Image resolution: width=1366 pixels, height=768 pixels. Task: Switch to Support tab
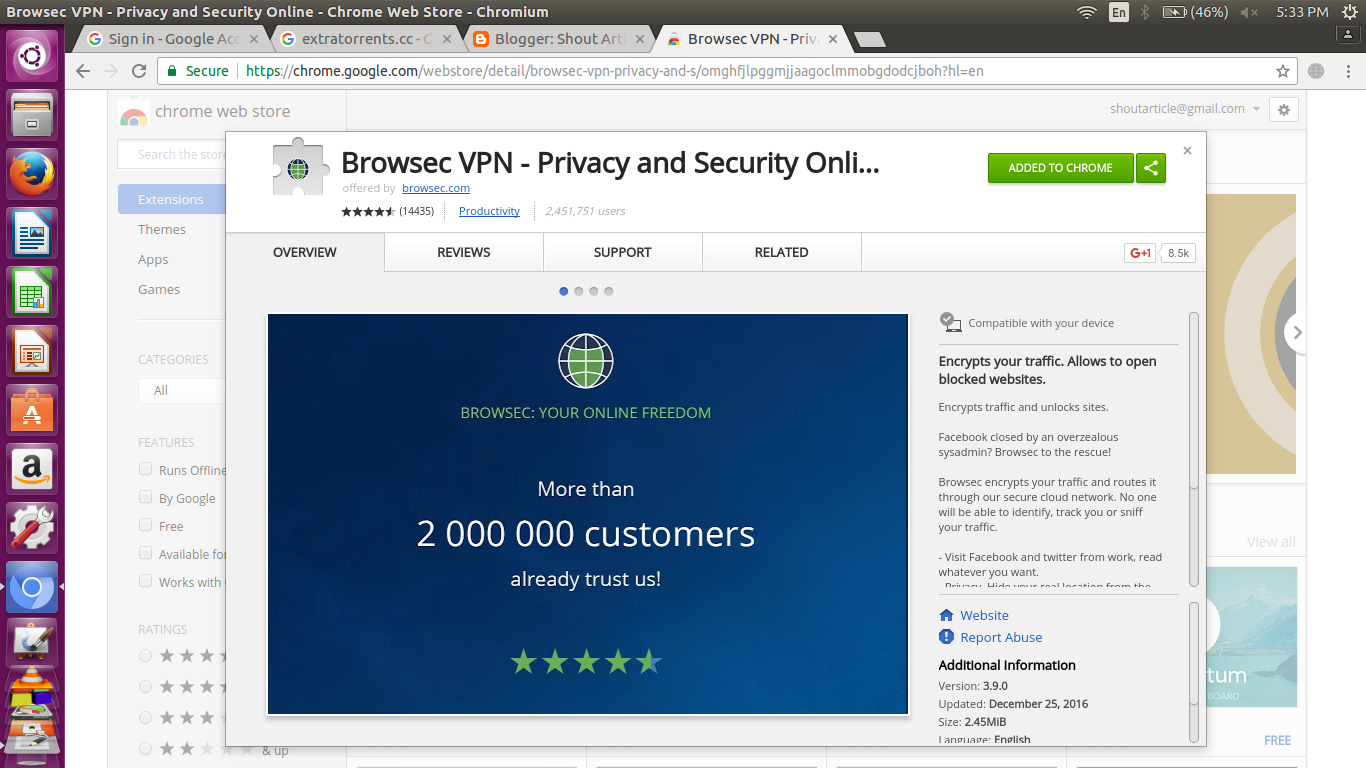(622, 252)
